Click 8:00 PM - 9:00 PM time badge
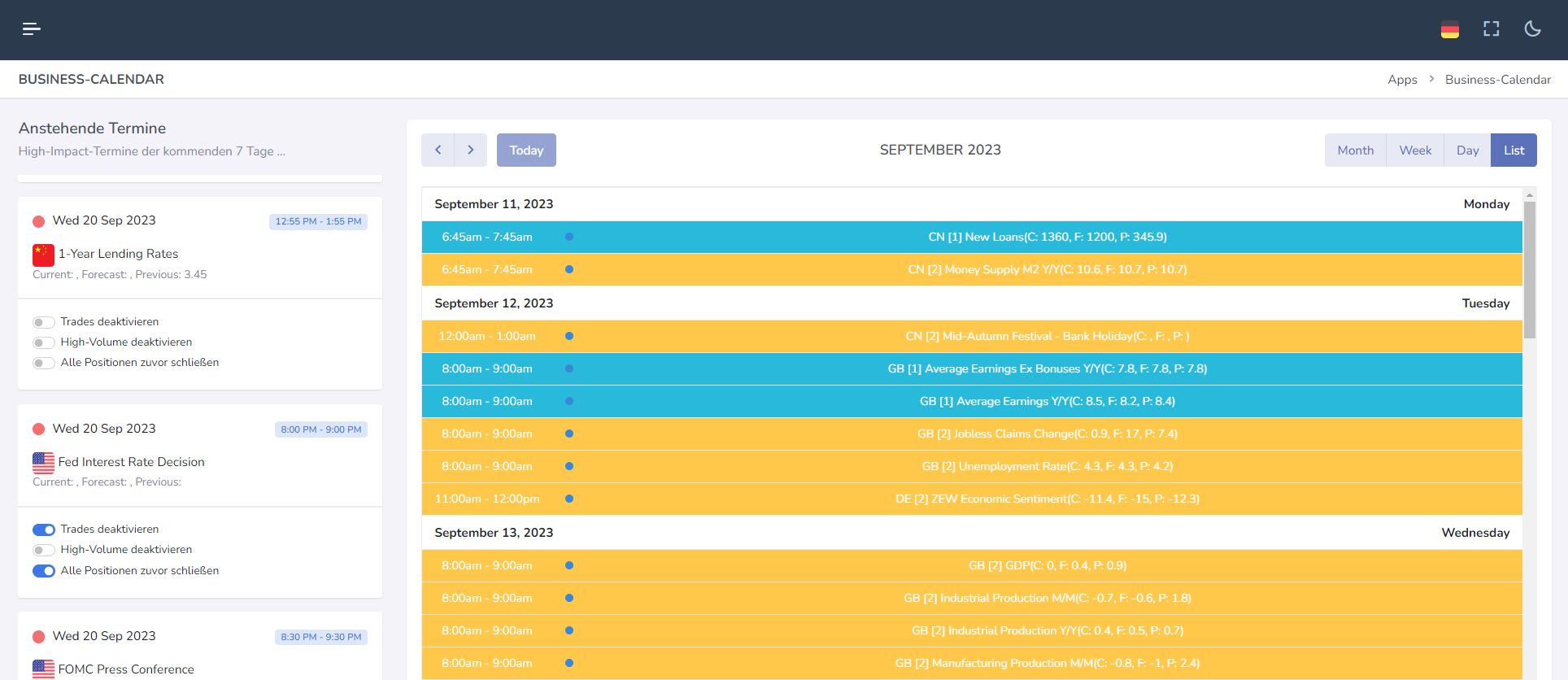1568x680 pixels. click(x=321, y=429)
